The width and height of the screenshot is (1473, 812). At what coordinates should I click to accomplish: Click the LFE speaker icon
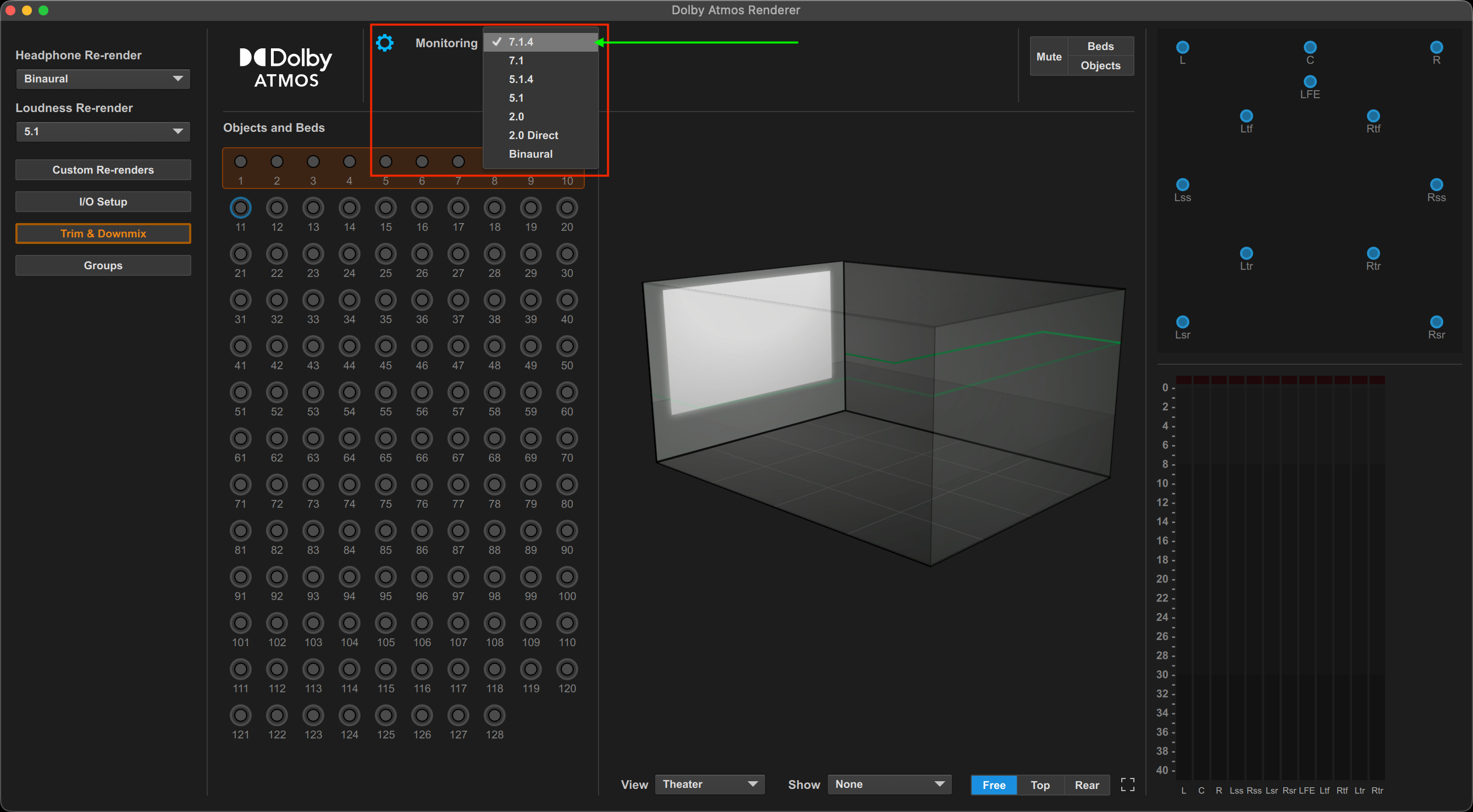1309,82
